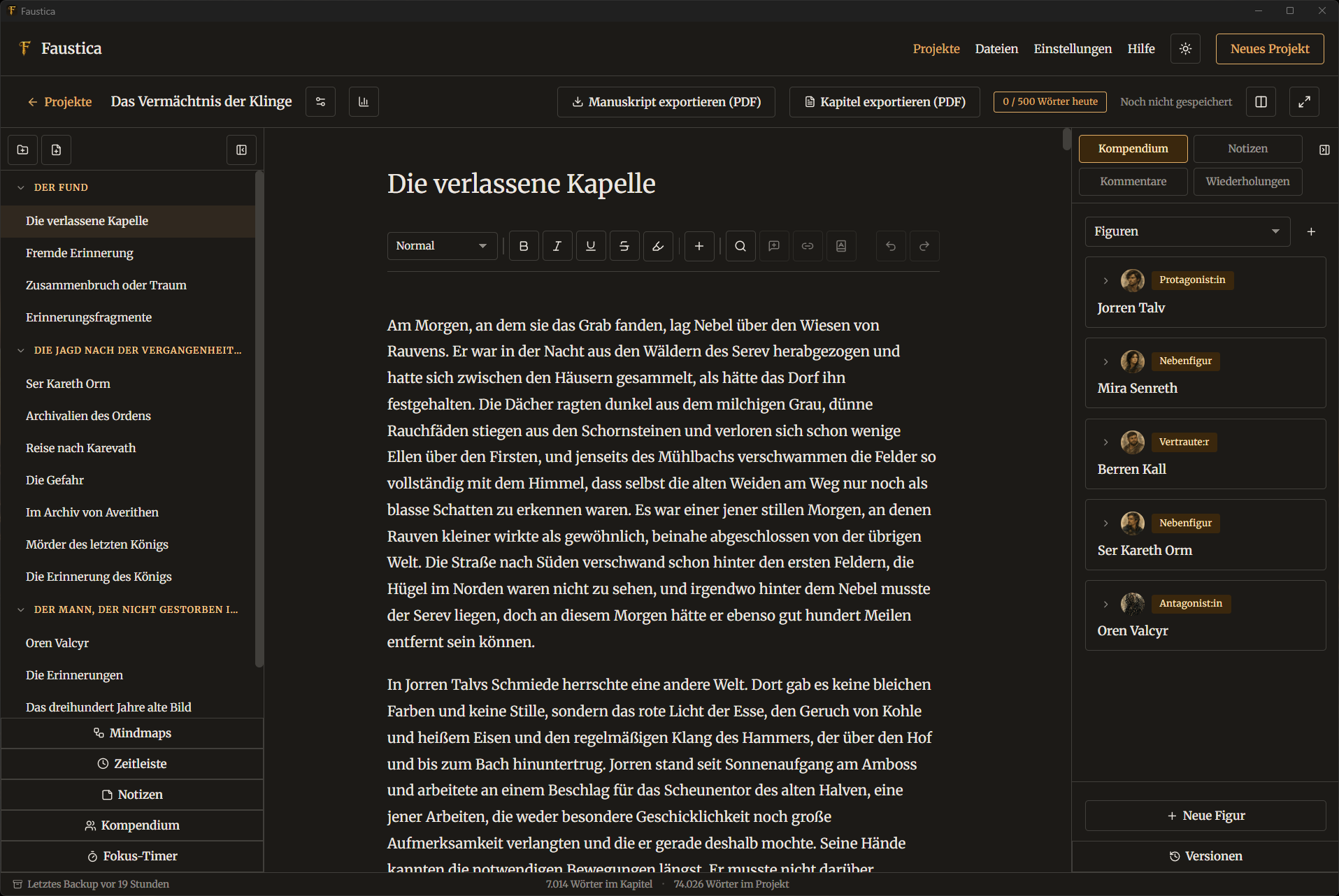This screenshot has width=1339, height=896.
Task: Open project statistics chart icon
Action: (364, 102)
